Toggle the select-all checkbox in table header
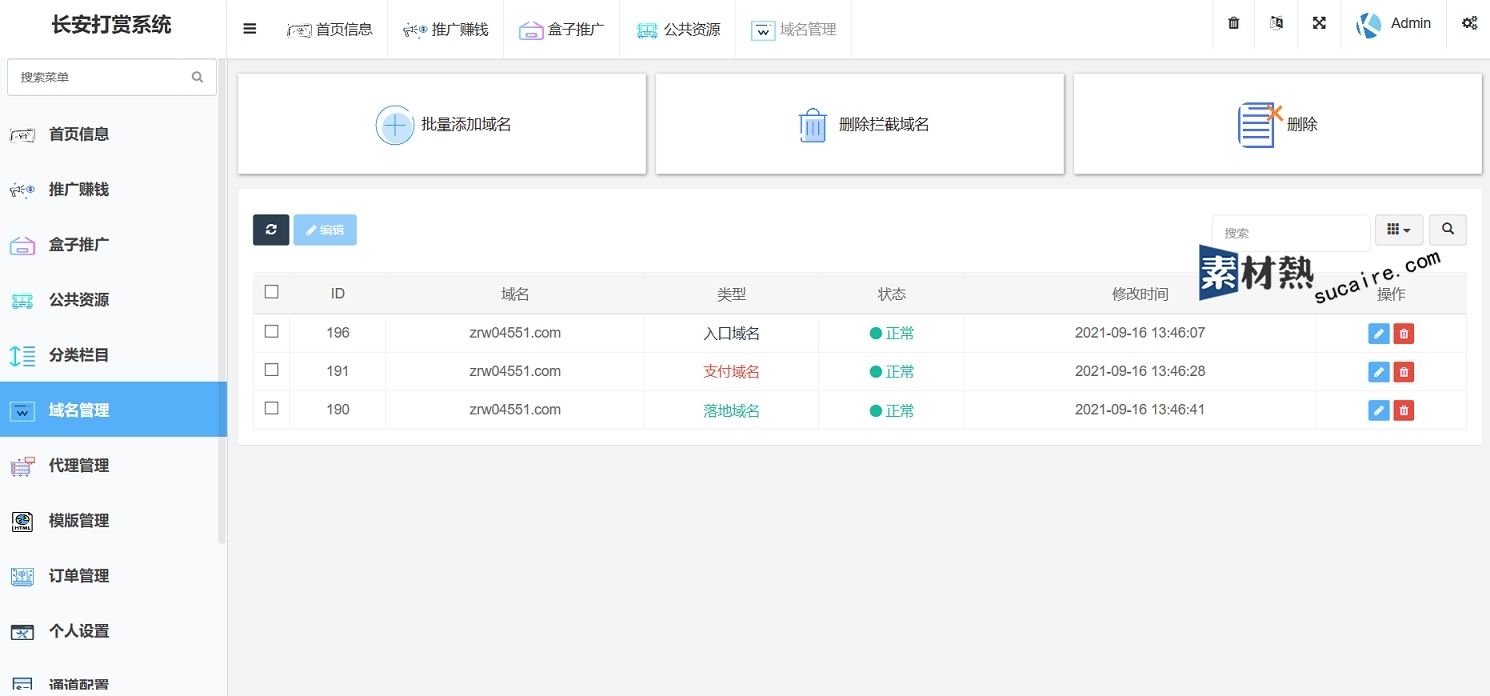 point(271,292)
